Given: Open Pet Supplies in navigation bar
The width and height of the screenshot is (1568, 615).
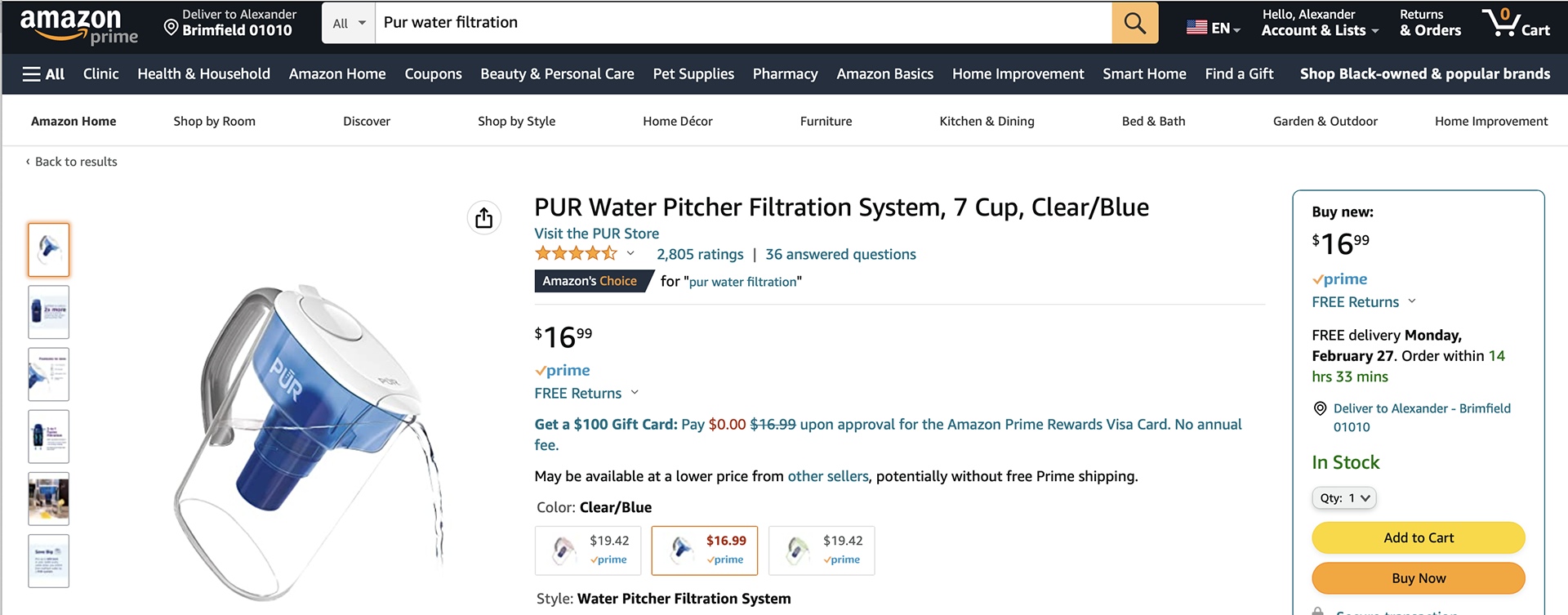Looking at the screenshot, I should [693, 74].
